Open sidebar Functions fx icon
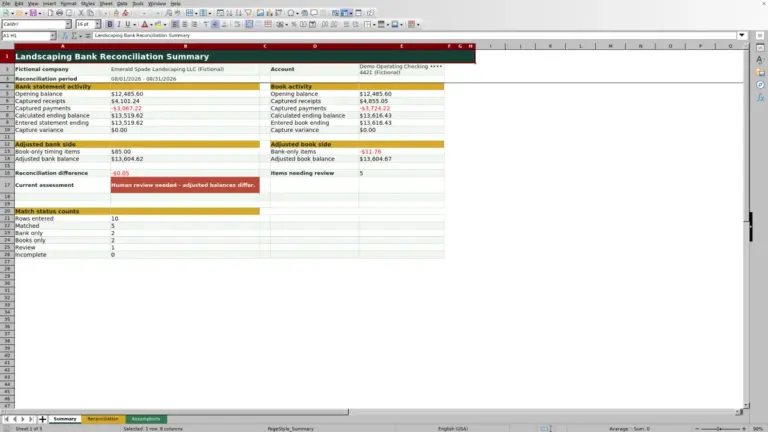This screenshot has height=432, width=768. click(760, 97)
